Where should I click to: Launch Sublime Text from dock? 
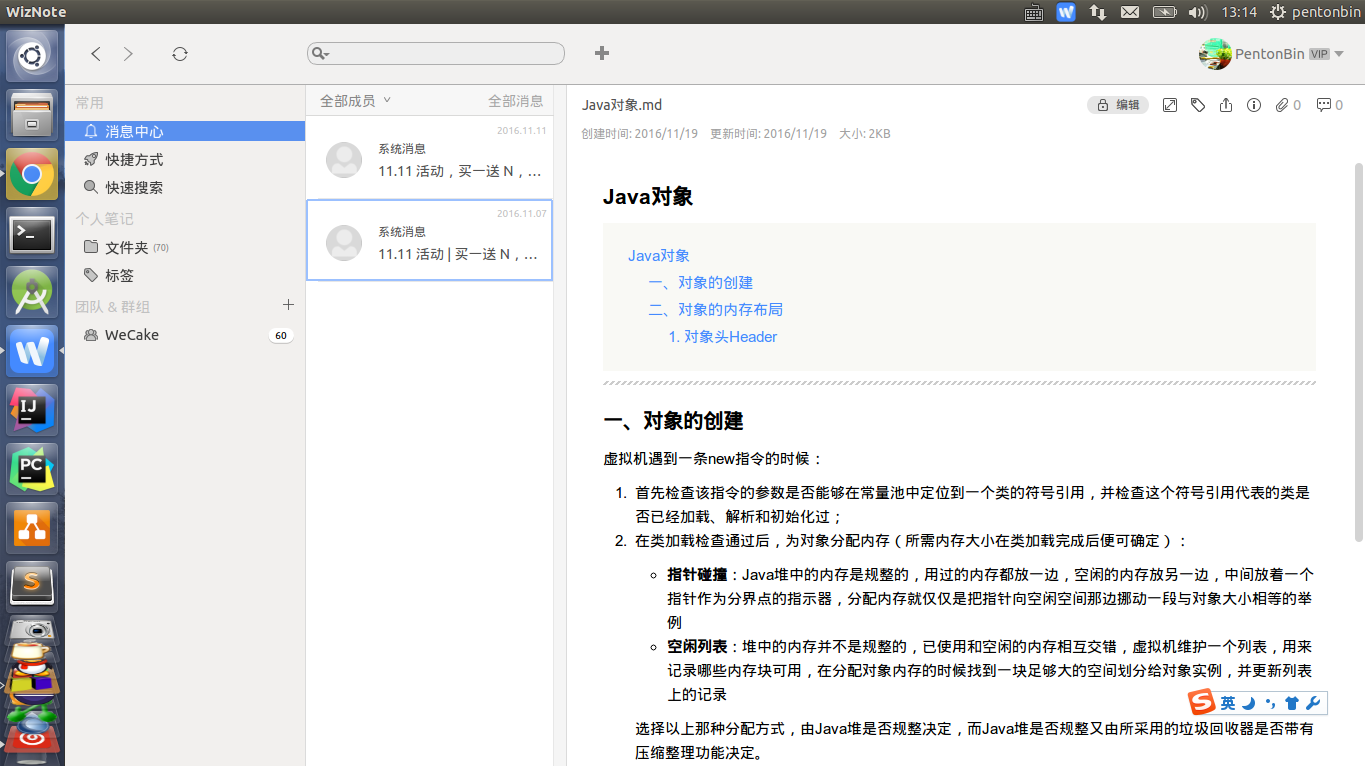(32, 586)
